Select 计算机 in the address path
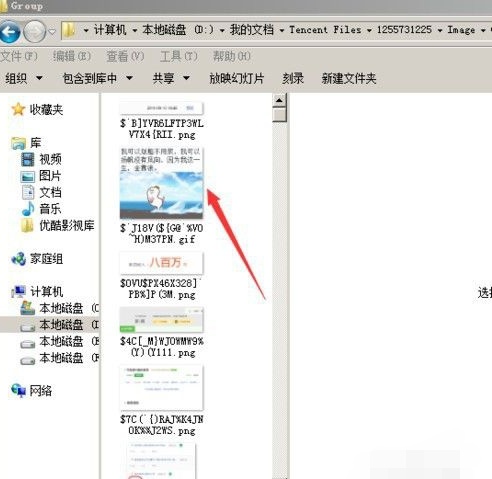Viewport: 492px width, 479px height. [x=110, y=30]
